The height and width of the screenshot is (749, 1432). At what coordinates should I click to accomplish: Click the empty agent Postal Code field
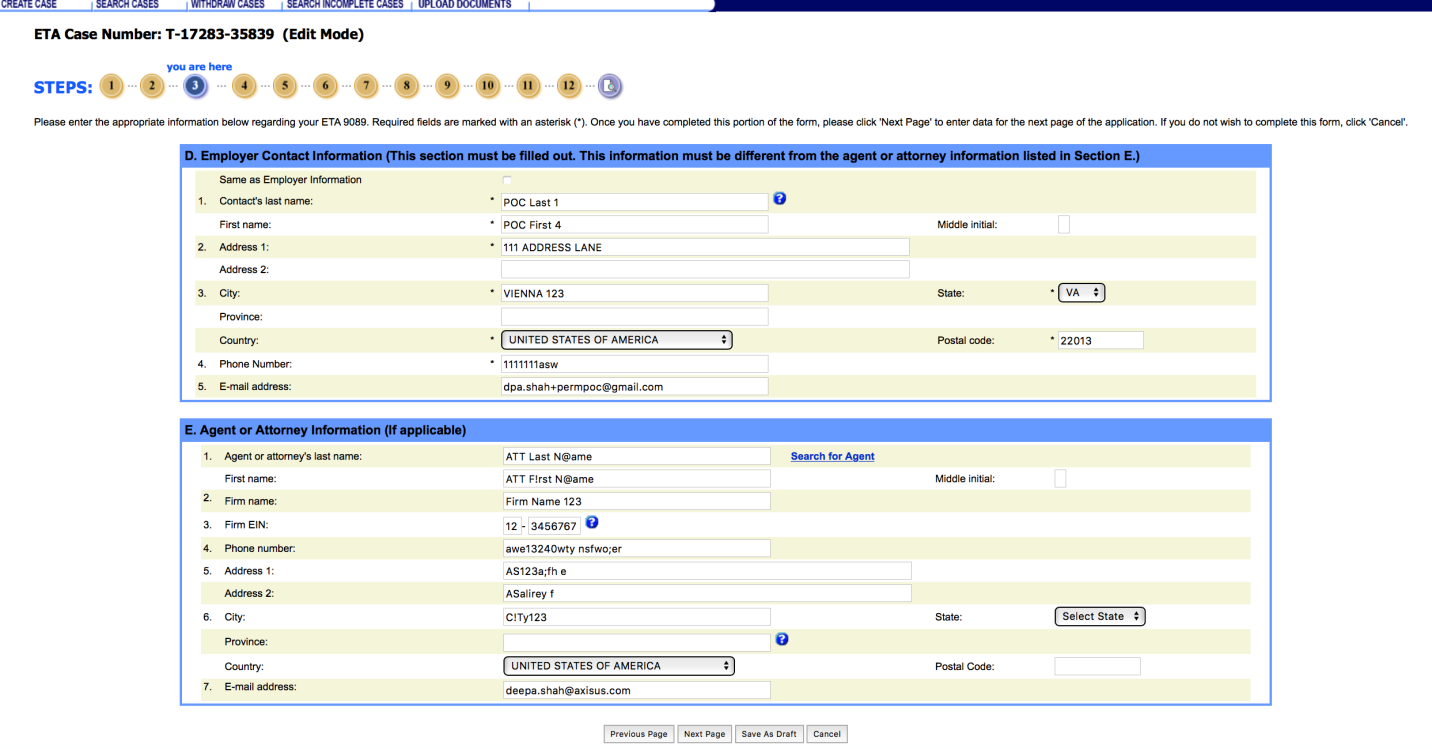(x=1097, y=666)
